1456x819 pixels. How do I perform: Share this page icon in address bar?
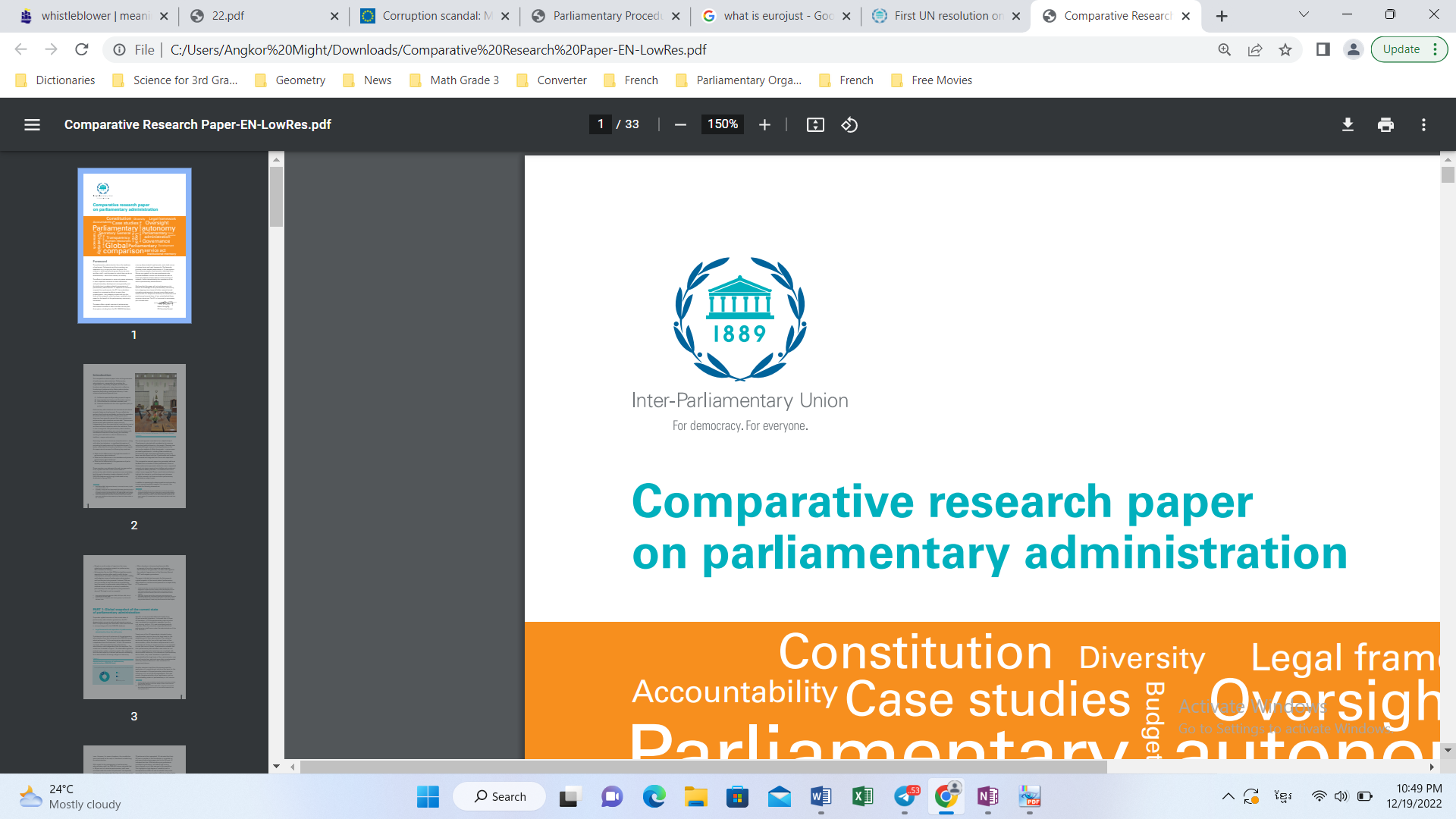(x=1255, y=49)
